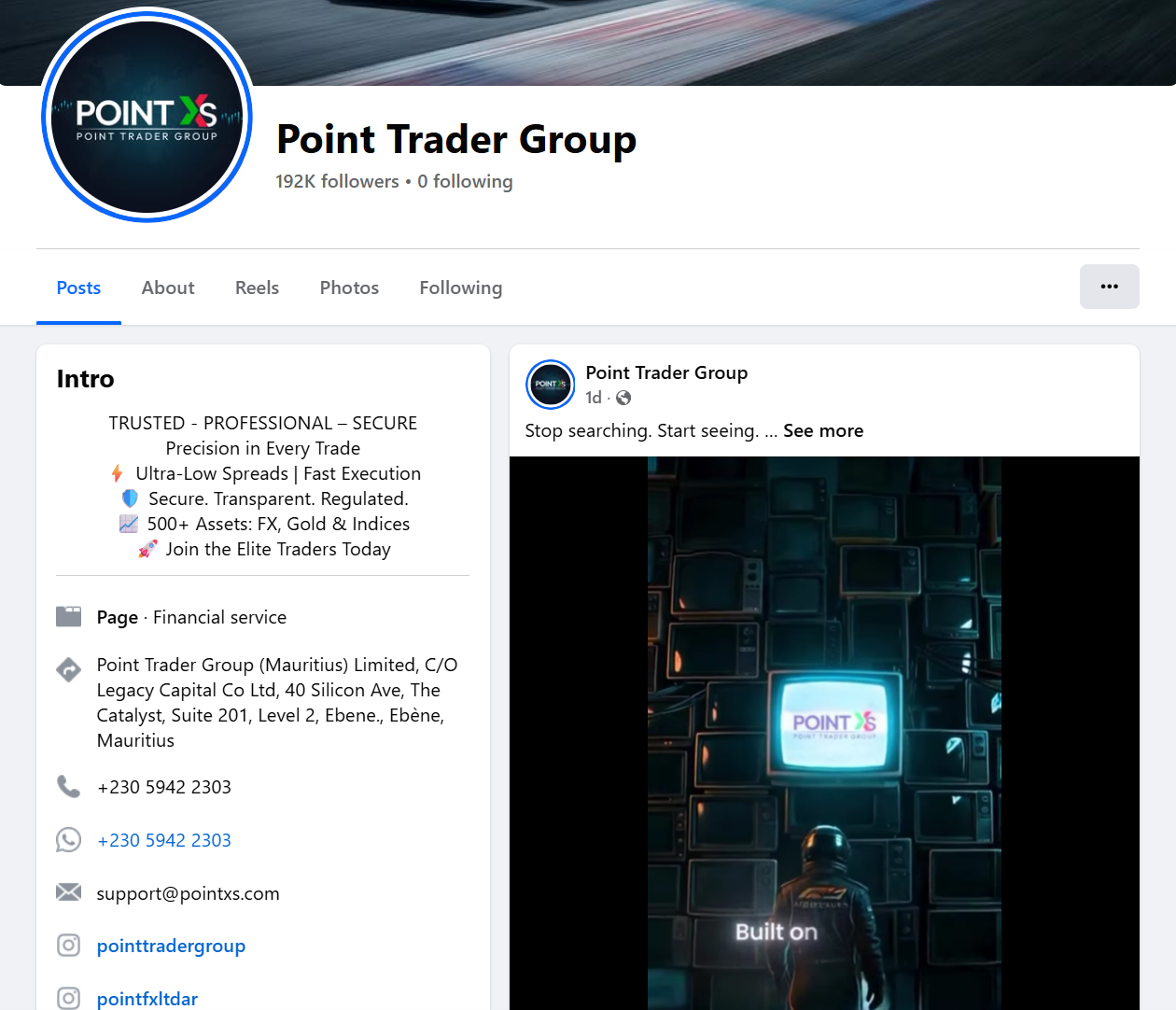
Task: Open the About tab
Action: pos(168,288)
